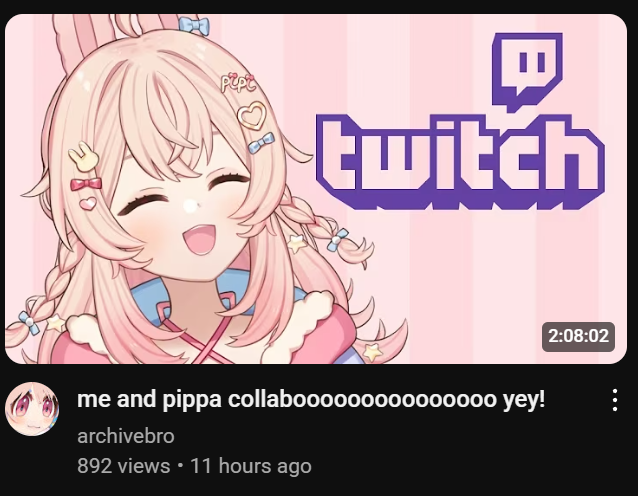Go to the archivebro channel name link

[126, 436]
